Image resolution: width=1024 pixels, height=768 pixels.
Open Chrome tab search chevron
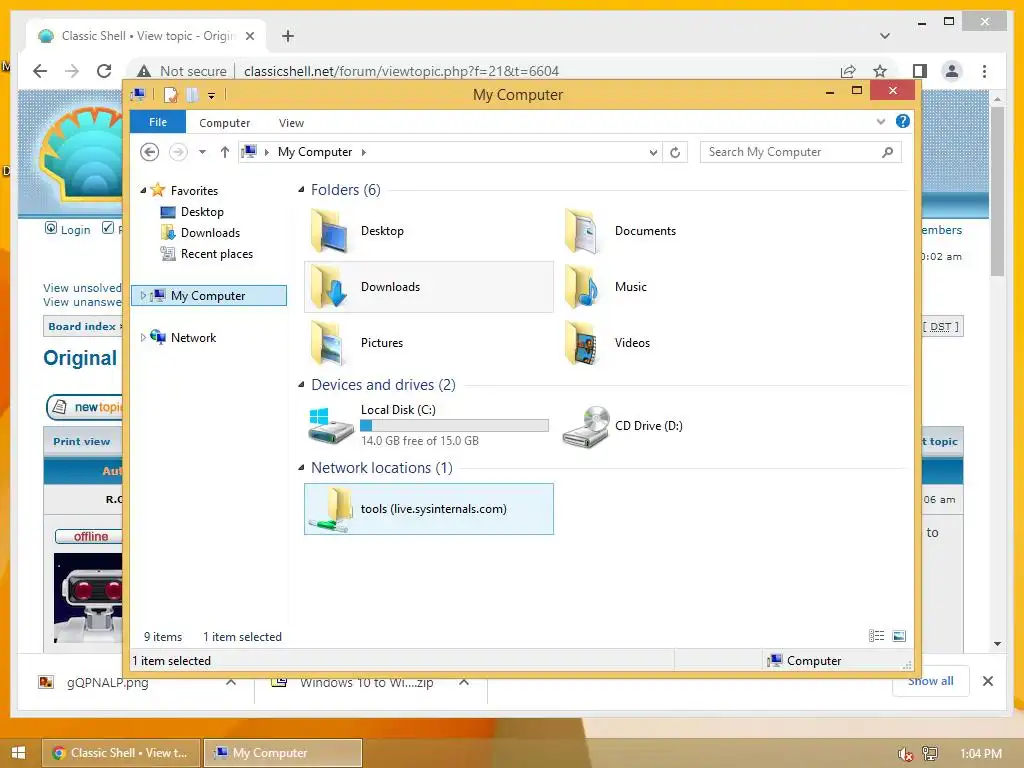[x=885, y=36]
